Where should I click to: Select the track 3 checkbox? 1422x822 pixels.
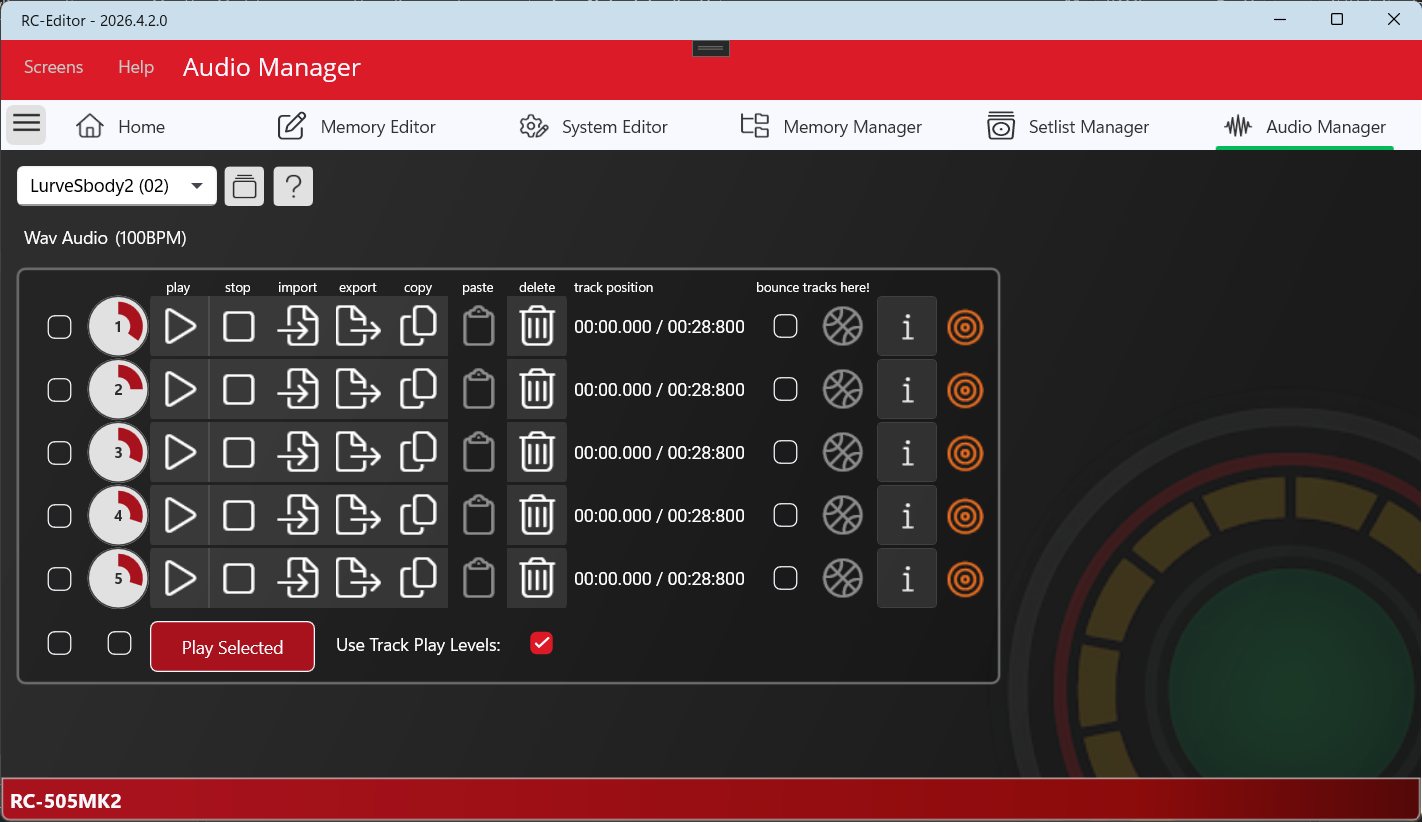(x=60, y=453)
